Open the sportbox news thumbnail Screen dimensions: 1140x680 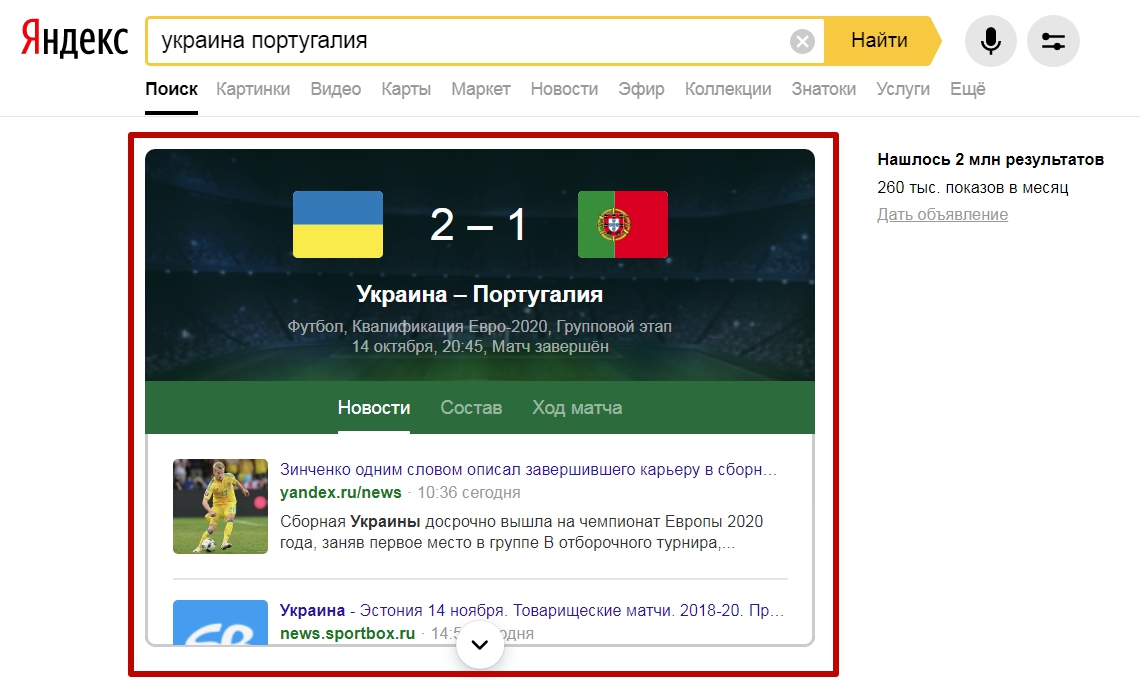click(220, 622)
